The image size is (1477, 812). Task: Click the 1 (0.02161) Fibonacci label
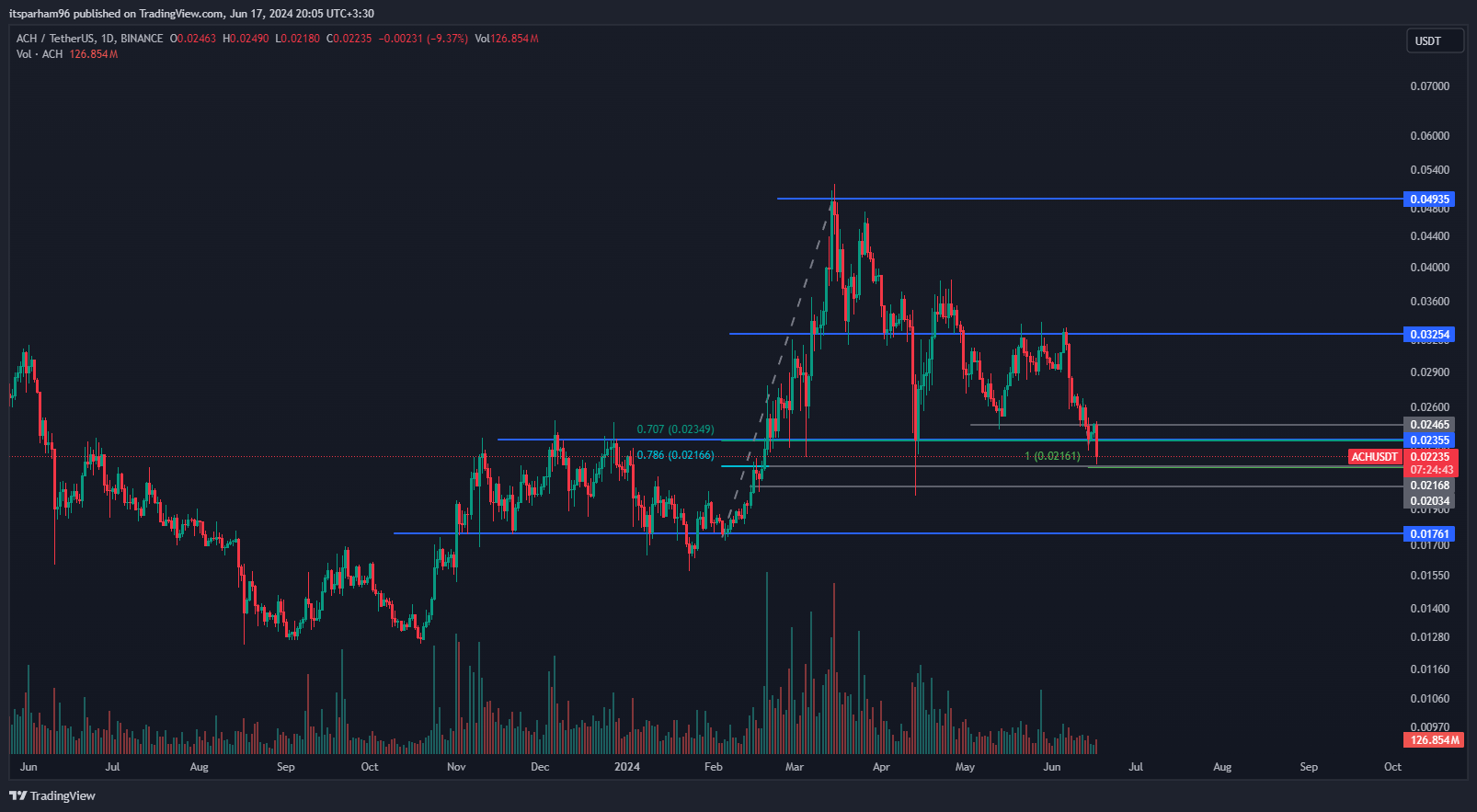[x=1052, y=456]
